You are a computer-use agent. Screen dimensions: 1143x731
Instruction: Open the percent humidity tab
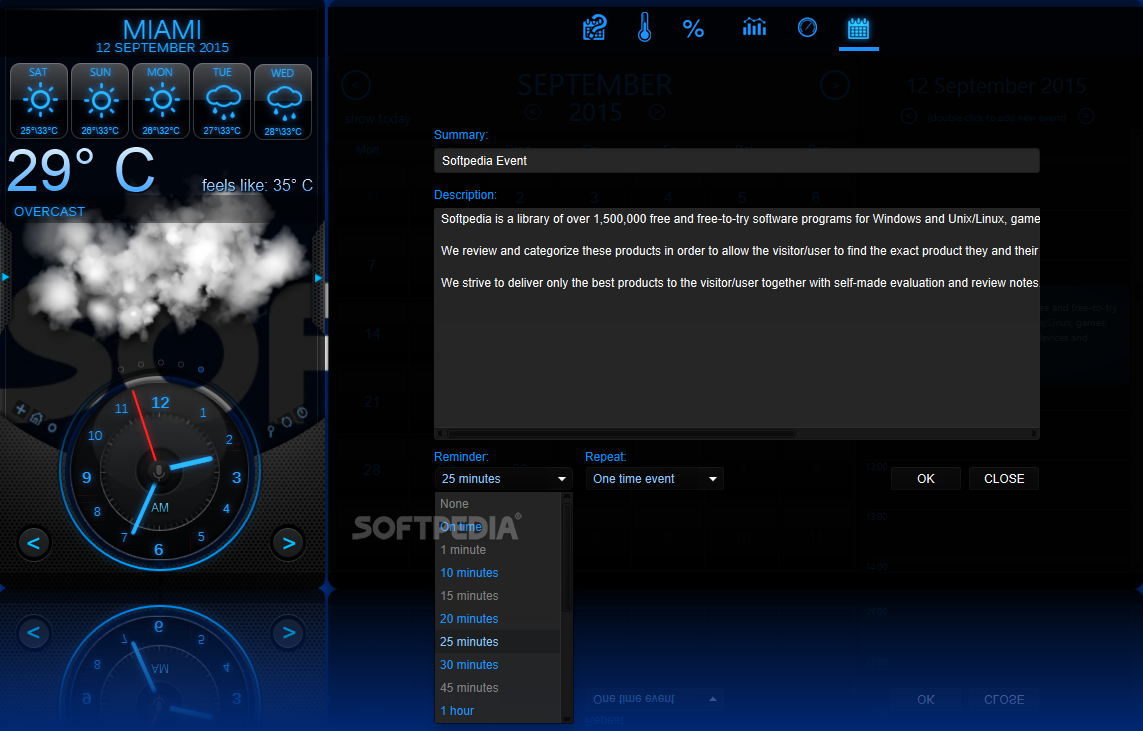coord(693,29)
